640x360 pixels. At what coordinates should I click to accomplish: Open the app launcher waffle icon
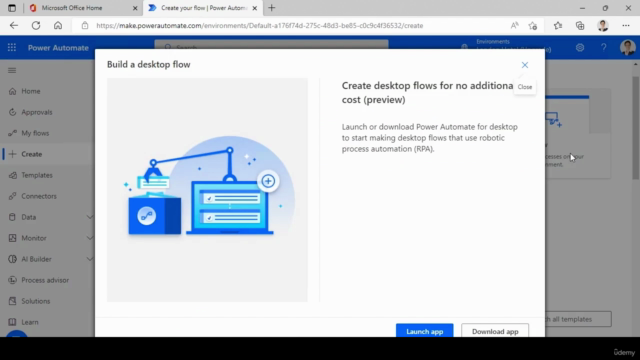12,48
